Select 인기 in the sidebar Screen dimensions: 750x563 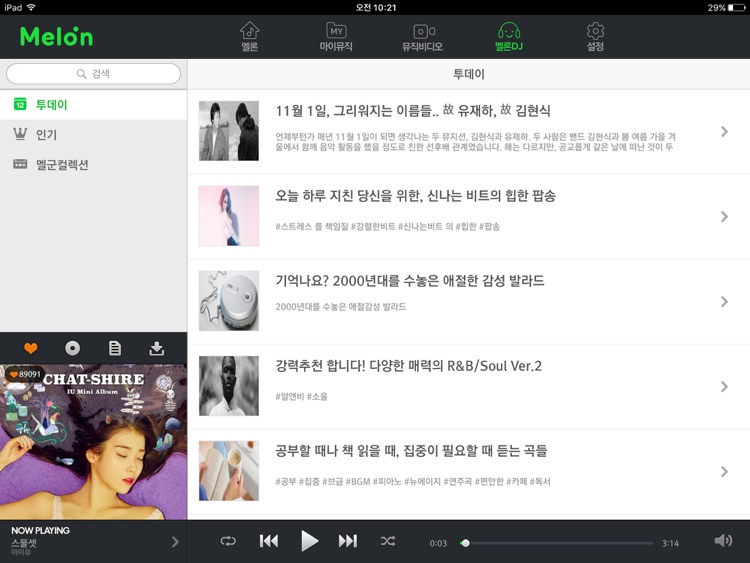(93, 135)
